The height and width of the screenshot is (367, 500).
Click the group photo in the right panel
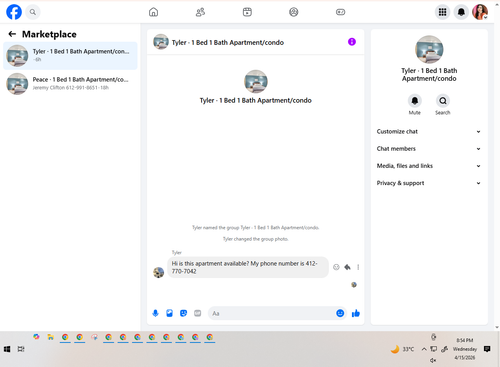pyautogui.click(x=429, y=49)
